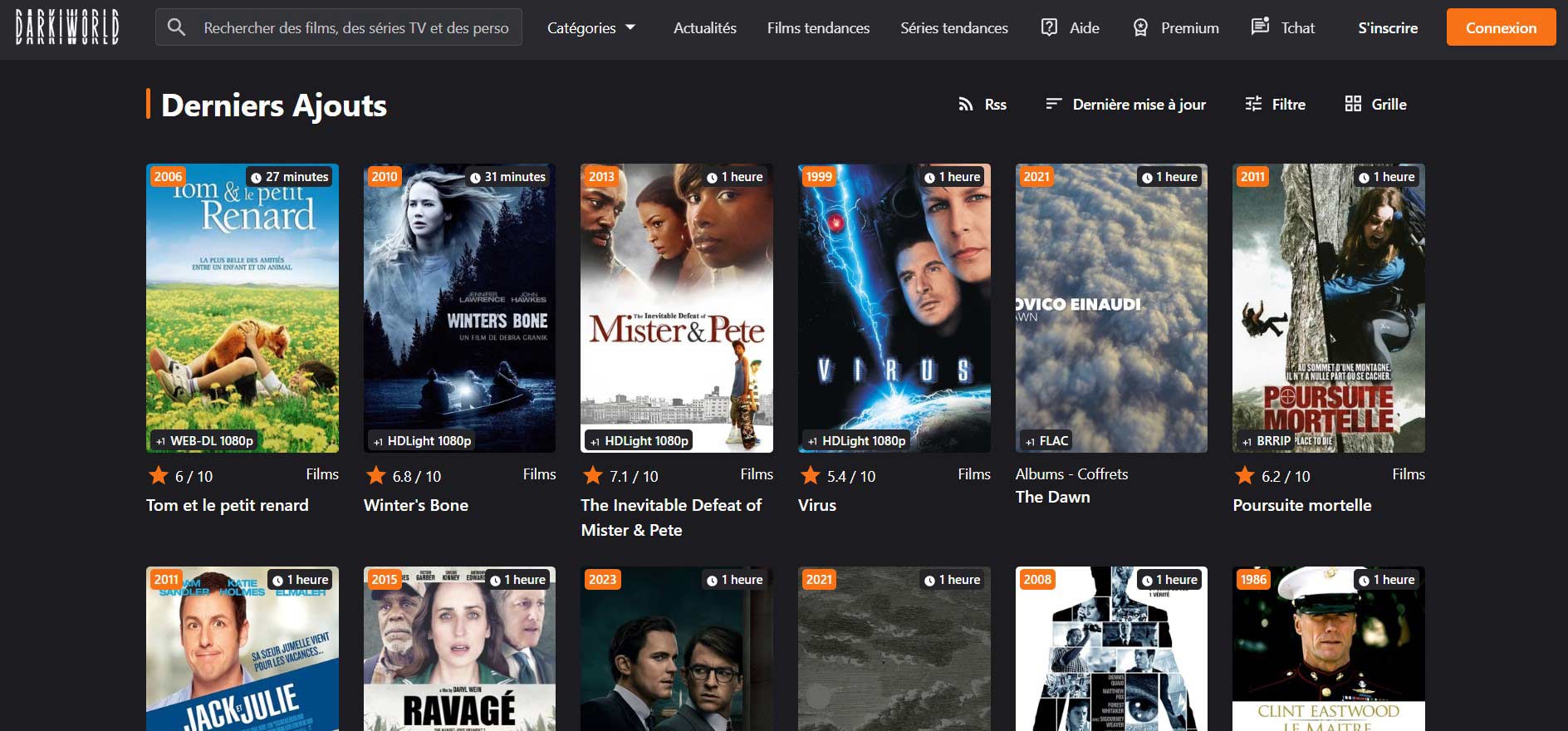
Task: Click the Tom et le petit renard title
Action: 228,505
